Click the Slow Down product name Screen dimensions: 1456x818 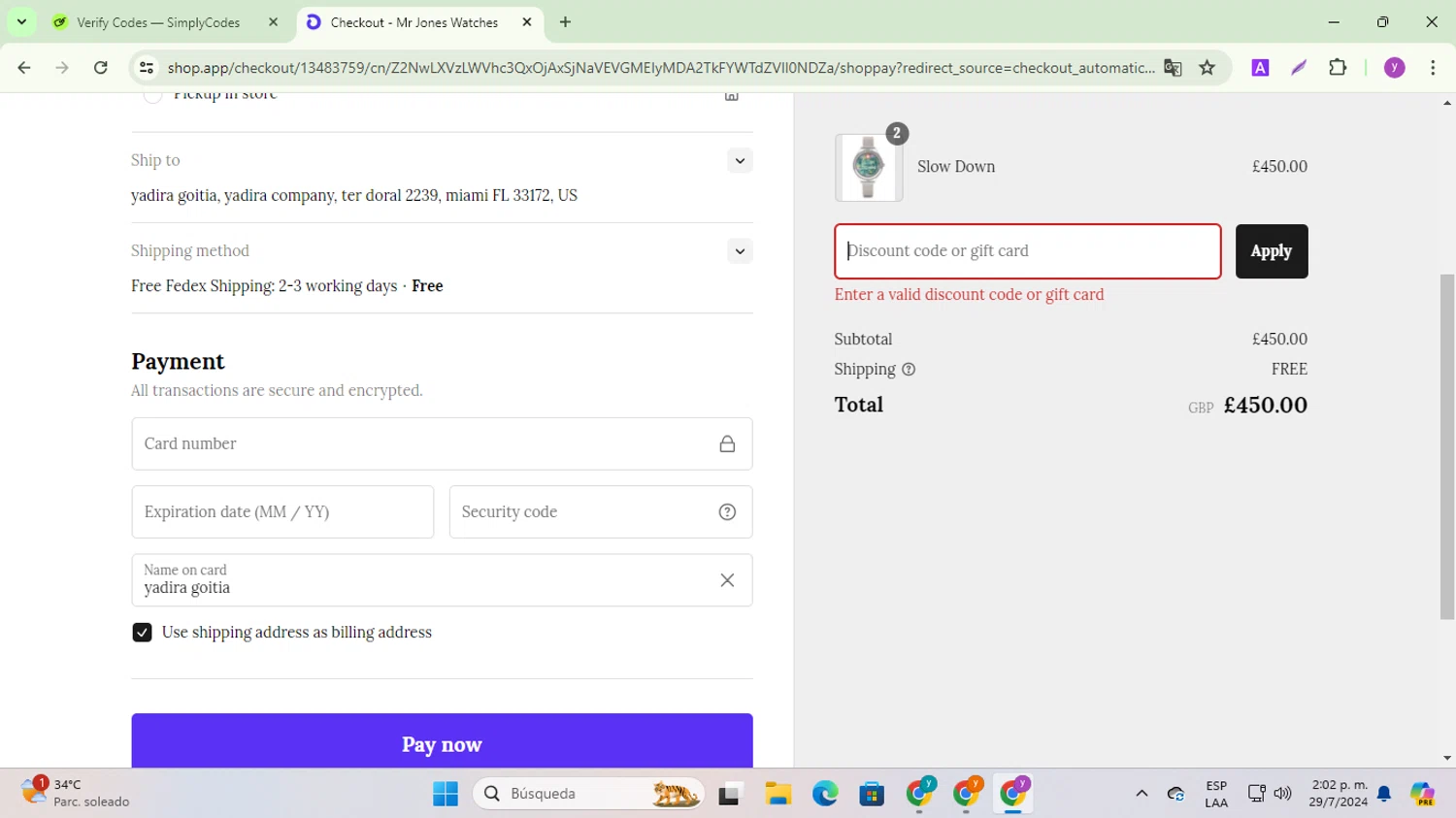(956, 167)
